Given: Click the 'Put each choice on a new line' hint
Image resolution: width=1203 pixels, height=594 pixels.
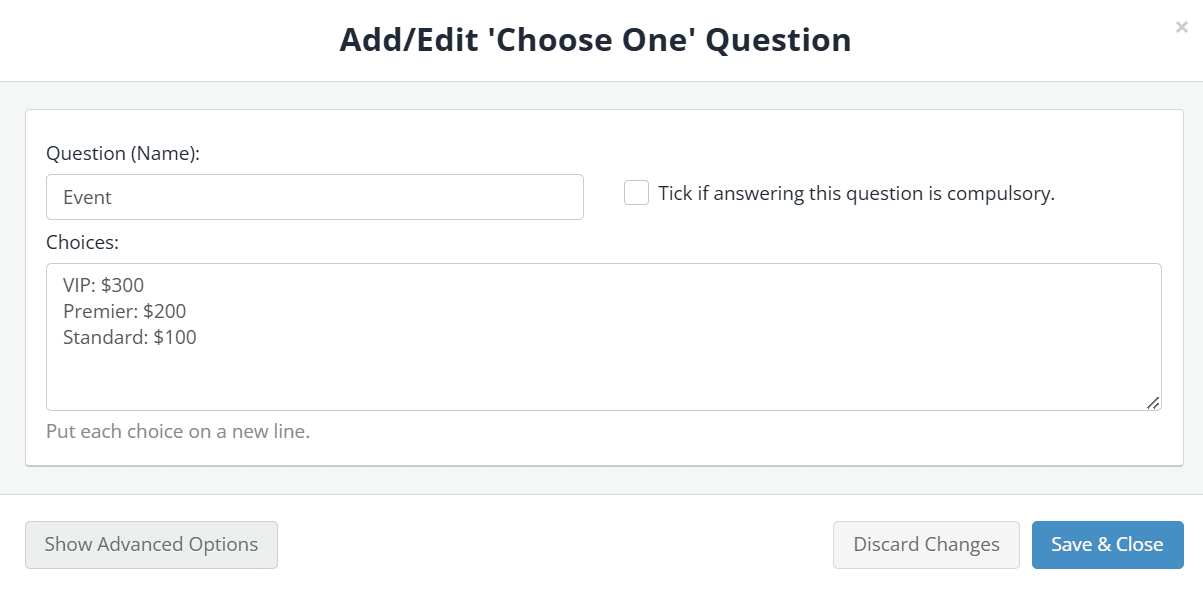Looking at the screenshot, I should pos(178,432).
